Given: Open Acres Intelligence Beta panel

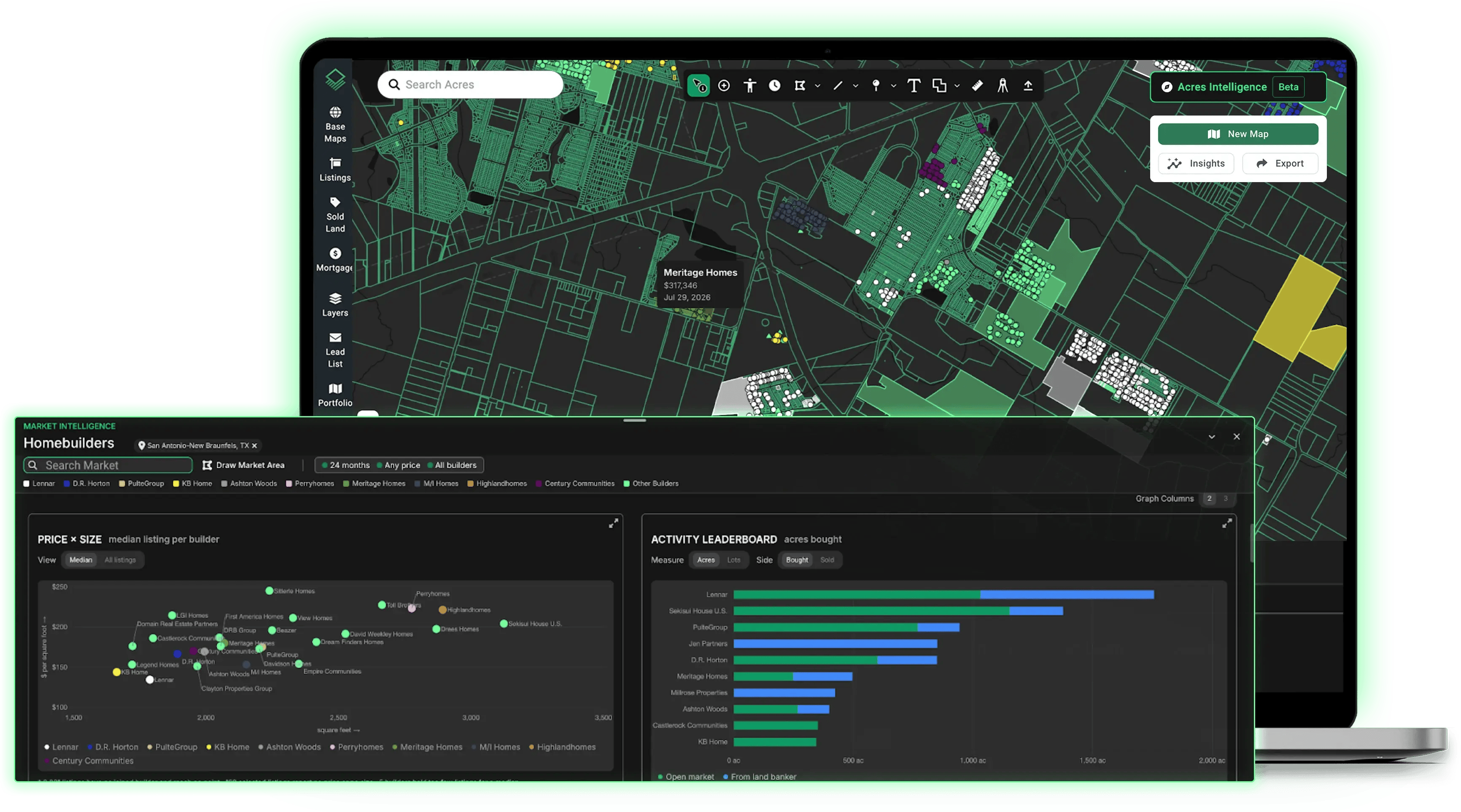Looking at the screenshot, I should 1238,87.
